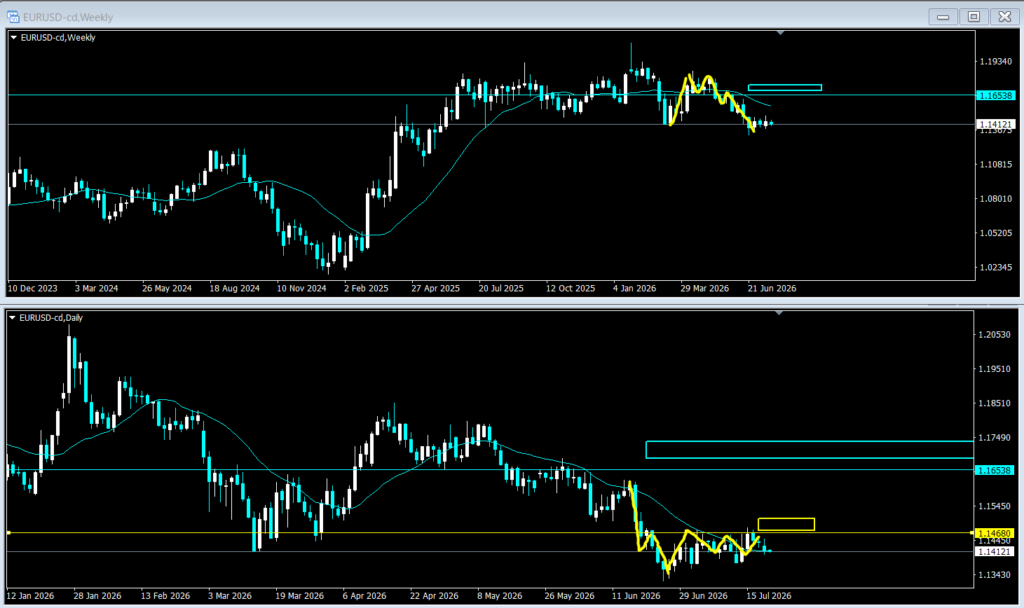The height and width of the screenshot is (608, 1024).
Task: Click 1.20530 on Daily price axis
Action: pos(994,334)
